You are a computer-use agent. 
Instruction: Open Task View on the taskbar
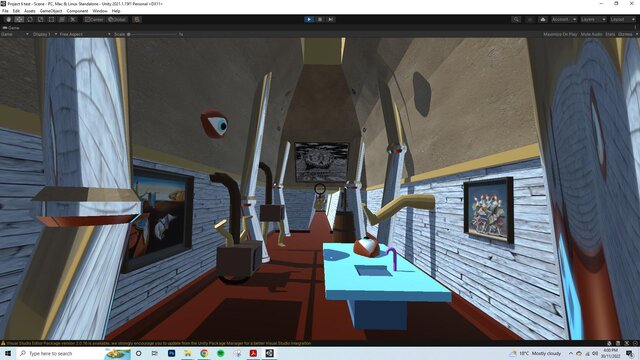[x=155, y=353]
